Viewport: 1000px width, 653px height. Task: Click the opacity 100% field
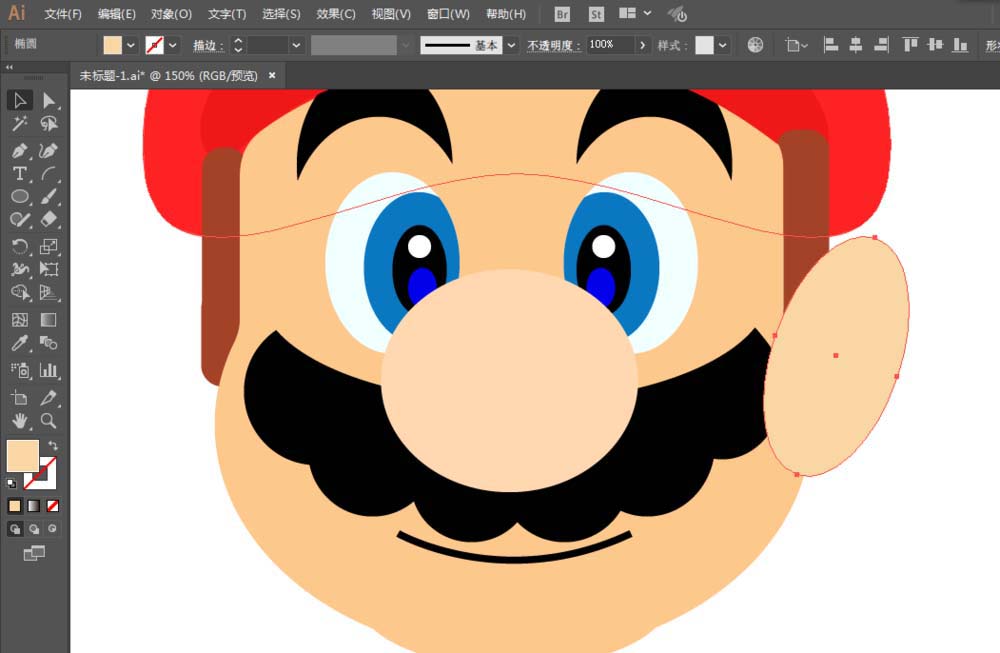tap(610, 45)
